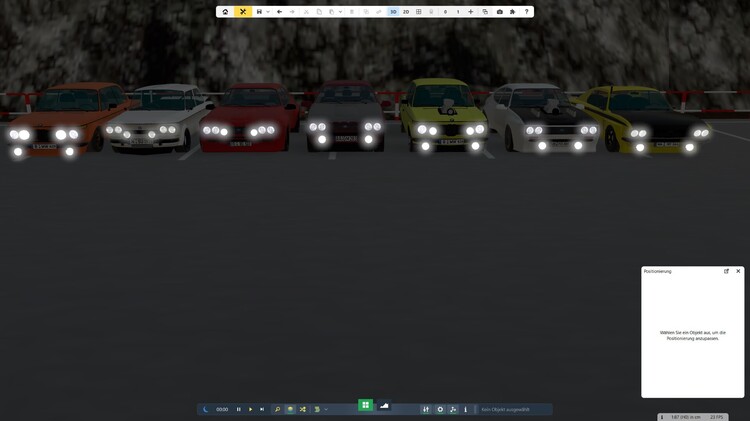Add new item with the plus icon
The height and width of the screenshot is (421, 750).
pos(471,11)
